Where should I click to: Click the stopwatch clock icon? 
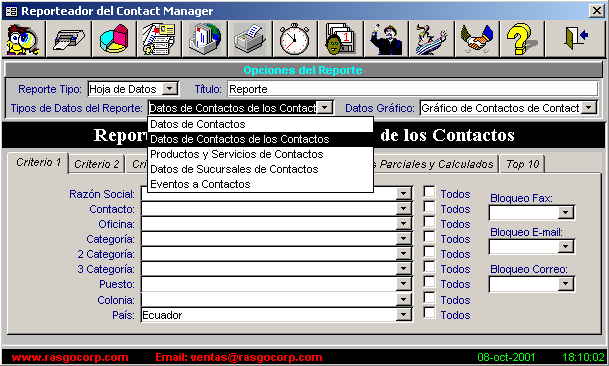coord(295,39)
